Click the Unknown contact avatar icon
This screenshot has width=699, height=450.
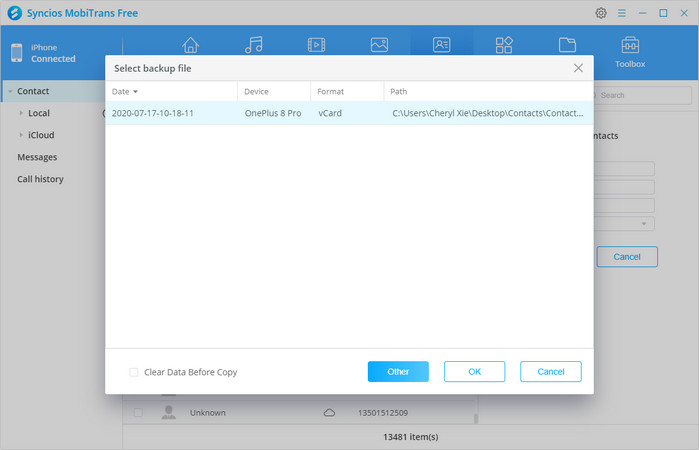pyautogui.click(x=169, y=412)
